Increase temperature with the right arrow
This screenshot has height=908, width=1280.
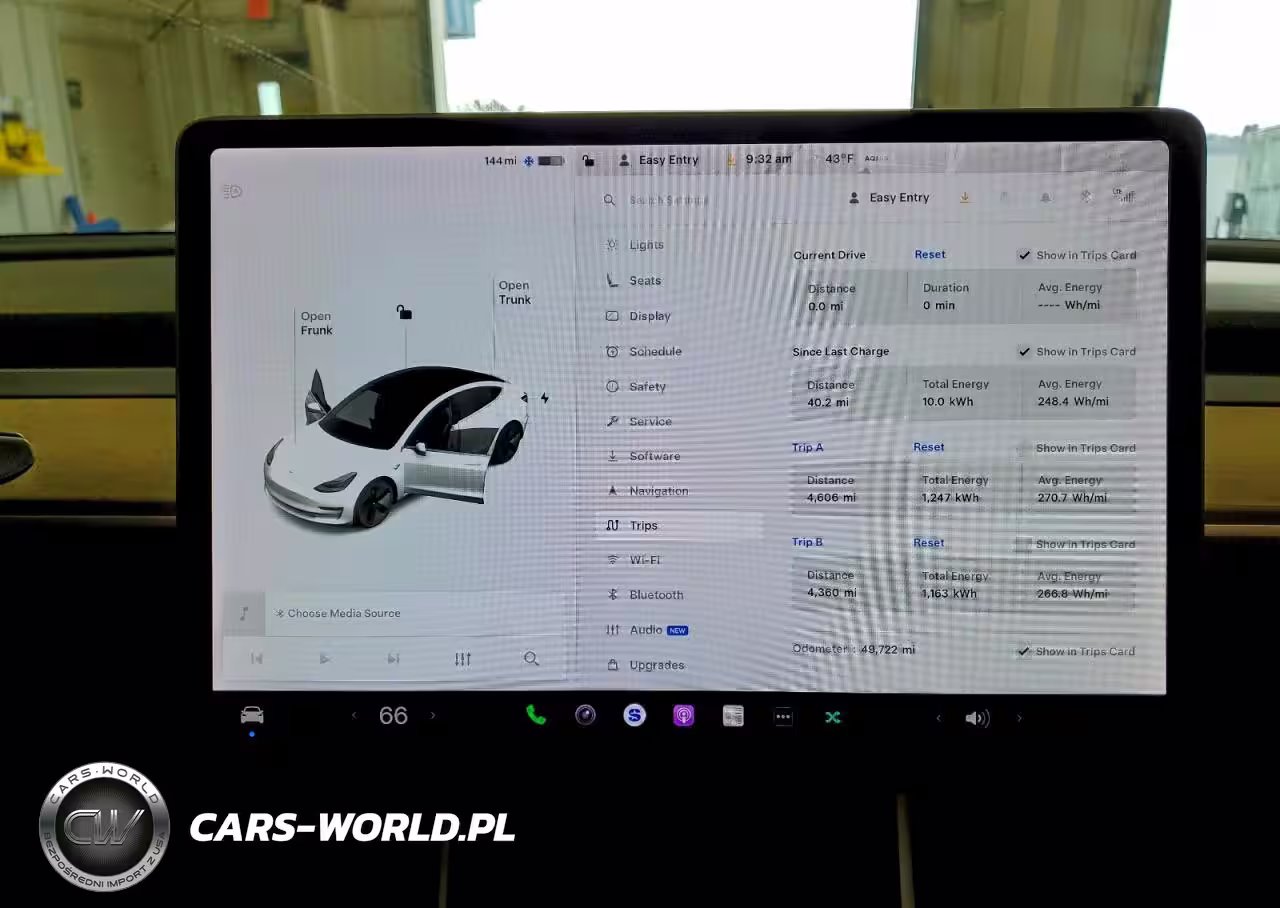tap(433, 715)
